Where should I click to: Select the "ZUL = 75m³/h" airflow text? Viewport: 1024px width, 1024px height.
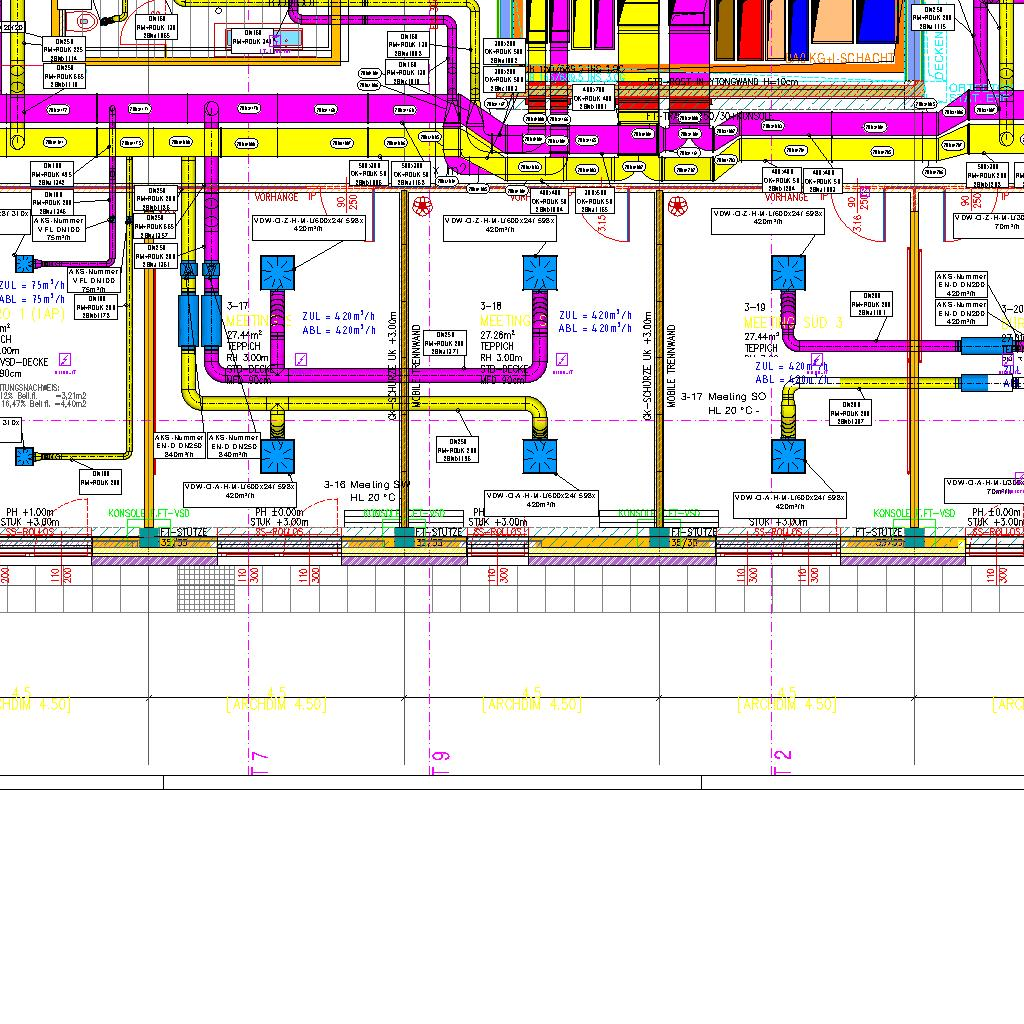pos(32,285)
